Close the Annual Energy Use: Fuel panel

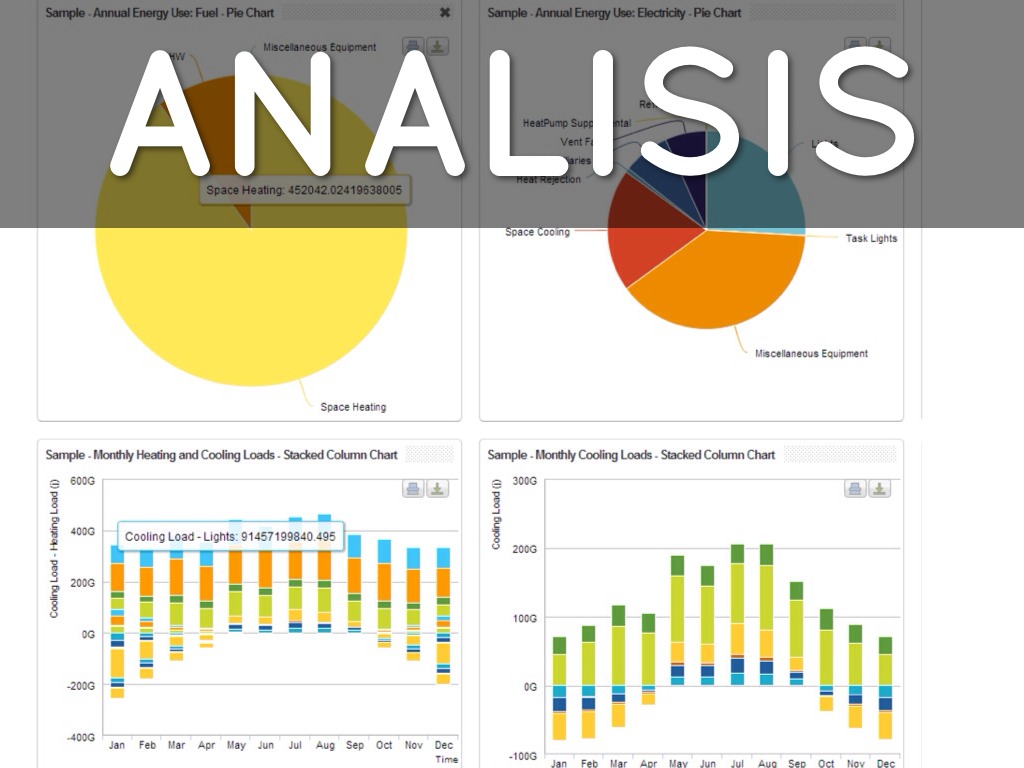click(x=445, y=13)
